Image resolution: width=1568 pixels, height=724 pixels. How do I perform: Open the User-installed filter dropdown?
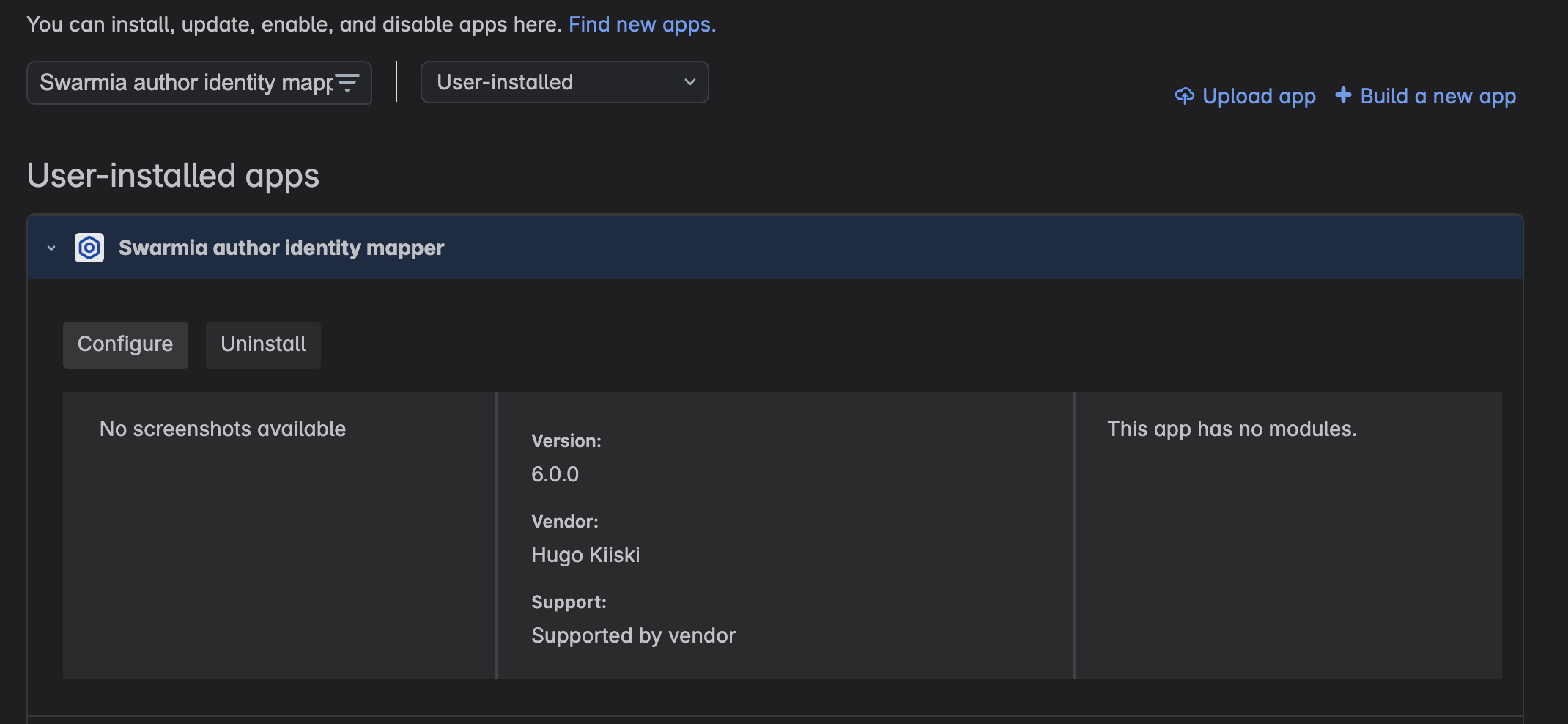564,82
